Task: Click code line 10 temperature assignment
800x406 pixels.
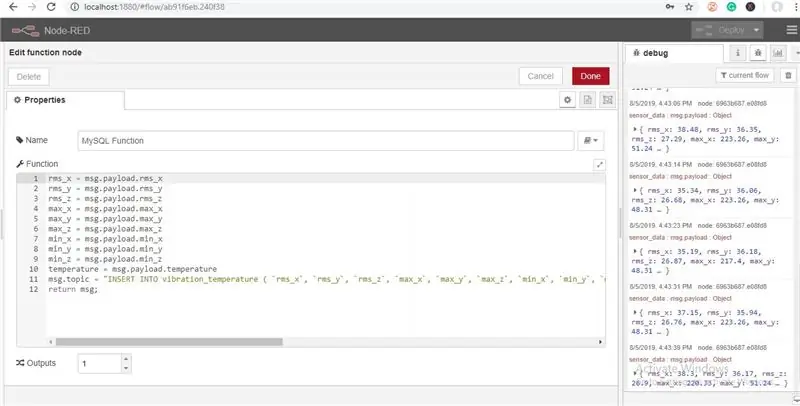Action: click(x=133, y=269)
